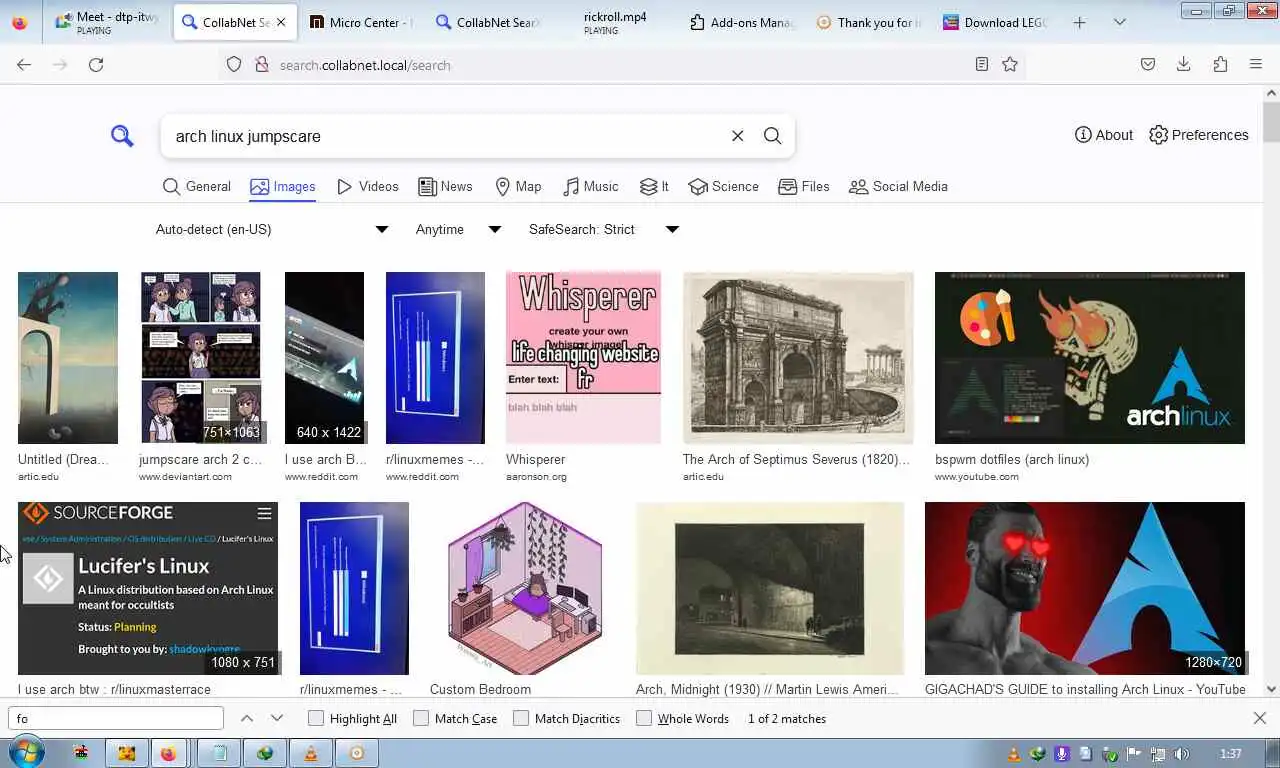This screenshot has width=1280, height=768.
Task: Close the active CollabNet tab
Action: point(280,22)
